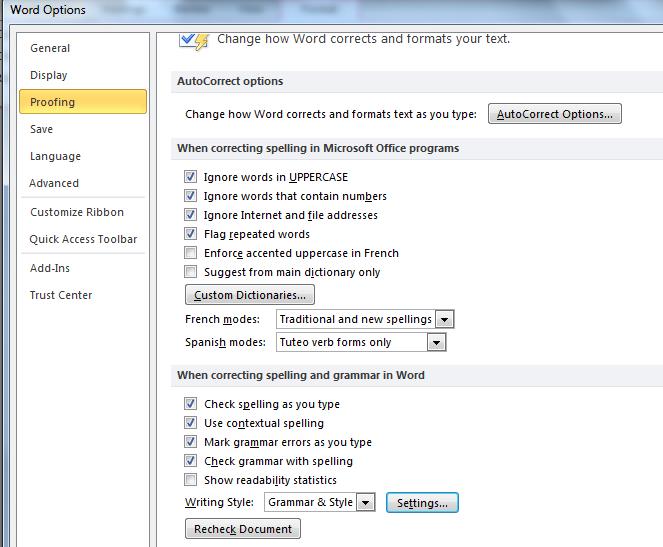Disable Check spelling as you type

coord(190,404)
